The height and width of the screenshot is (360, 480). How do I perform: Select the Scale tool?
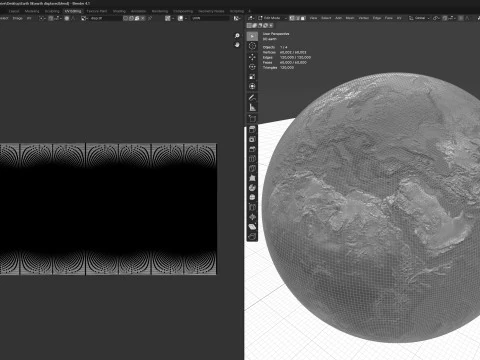(x=252, y=76)
